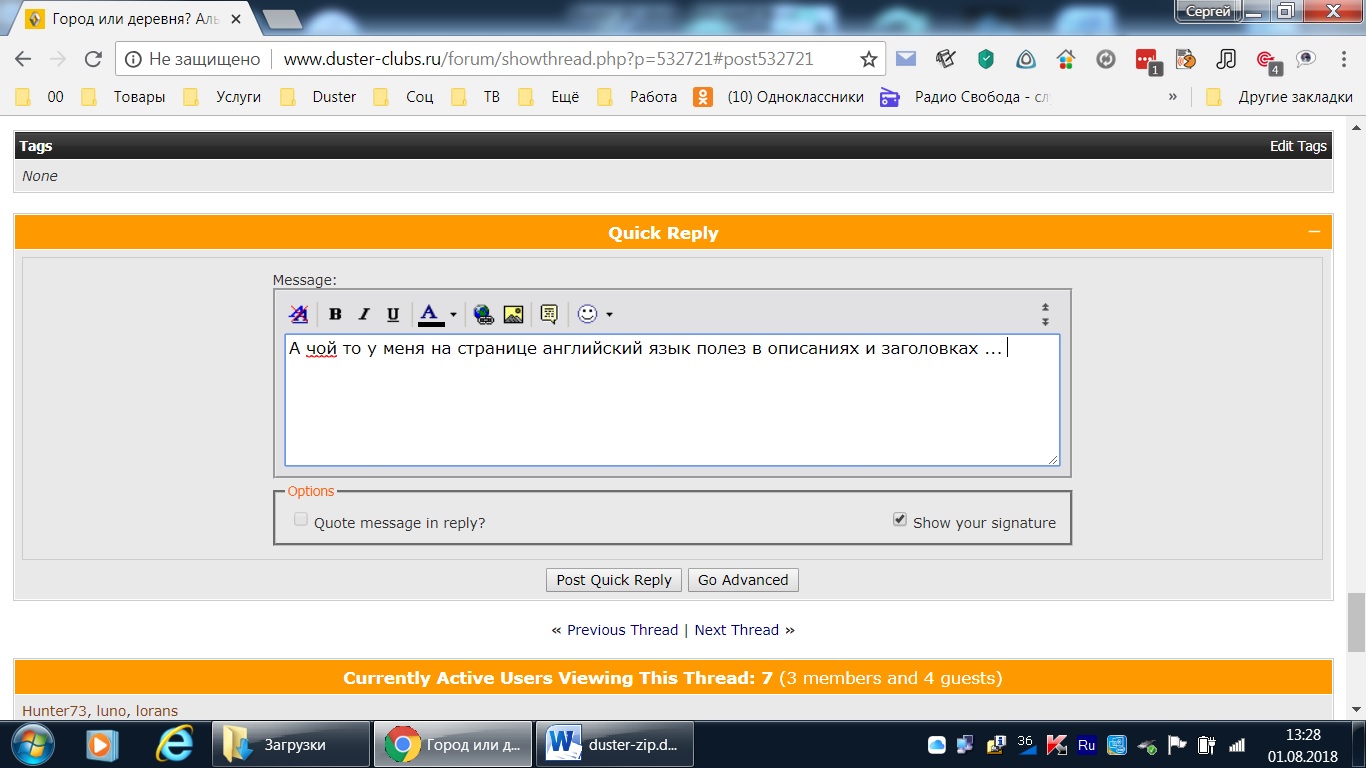Bookmark this page with the star icon
This screenshot has height=768, width=1366.
[868, 59]
